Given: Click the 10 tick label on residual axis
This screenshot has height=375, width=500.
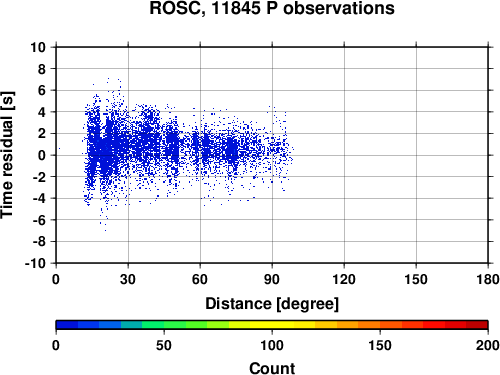Looking at the screenshot, I should (x=38, y=47).
